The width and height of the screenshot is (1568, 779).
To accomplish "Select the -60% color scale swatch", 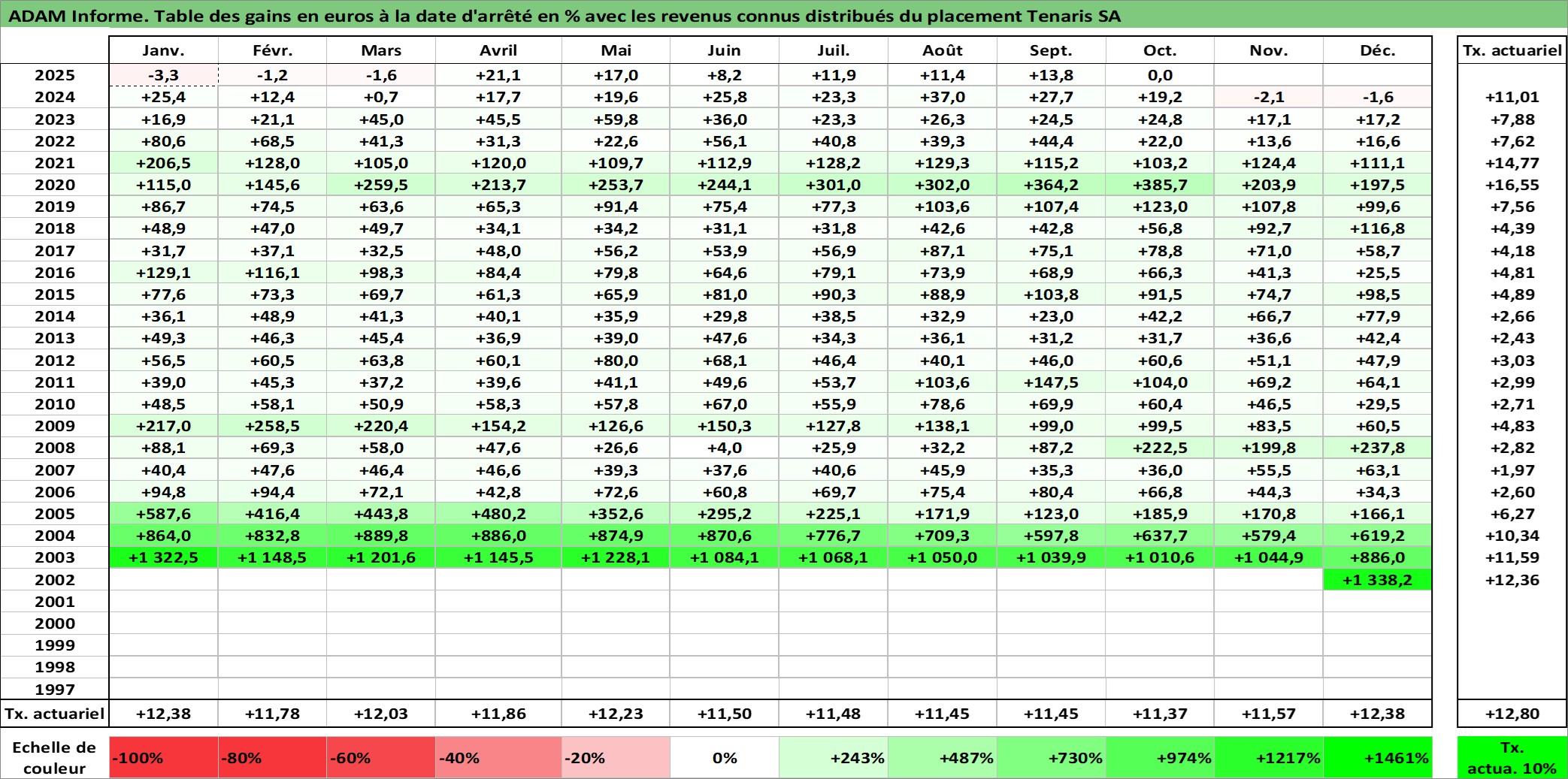I will (381, 757).
